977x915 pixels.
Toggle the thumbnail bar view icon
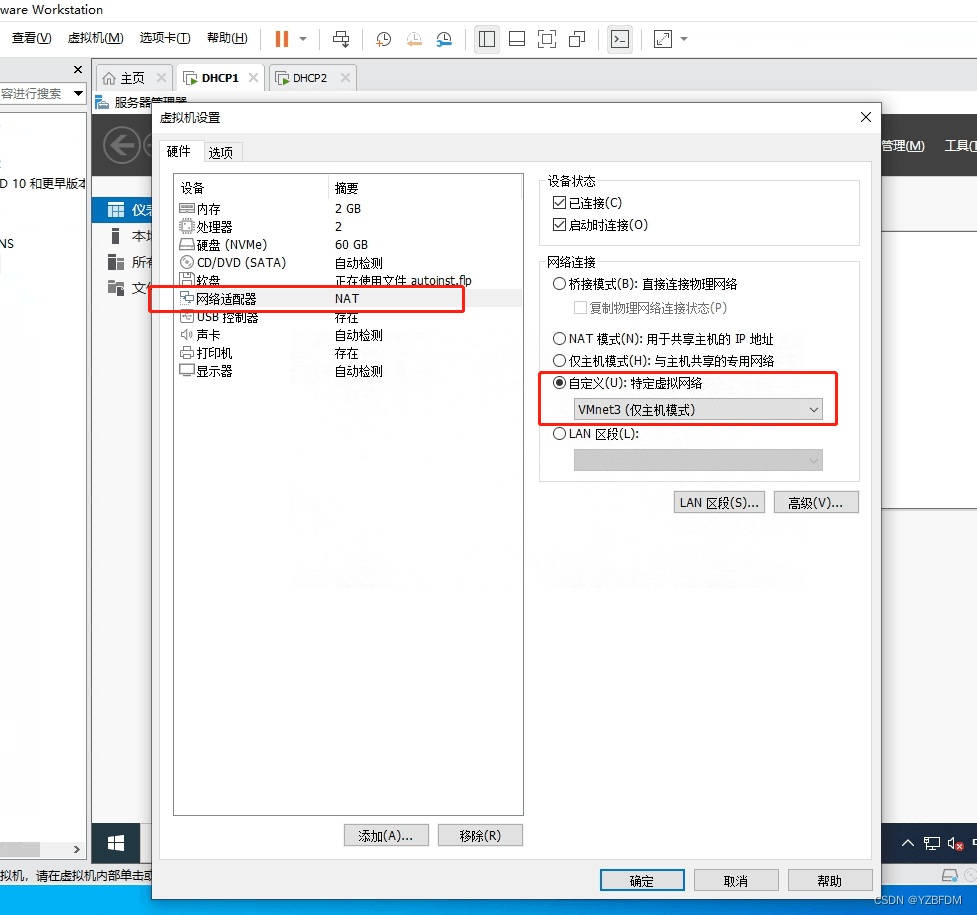tap(517, 39)
